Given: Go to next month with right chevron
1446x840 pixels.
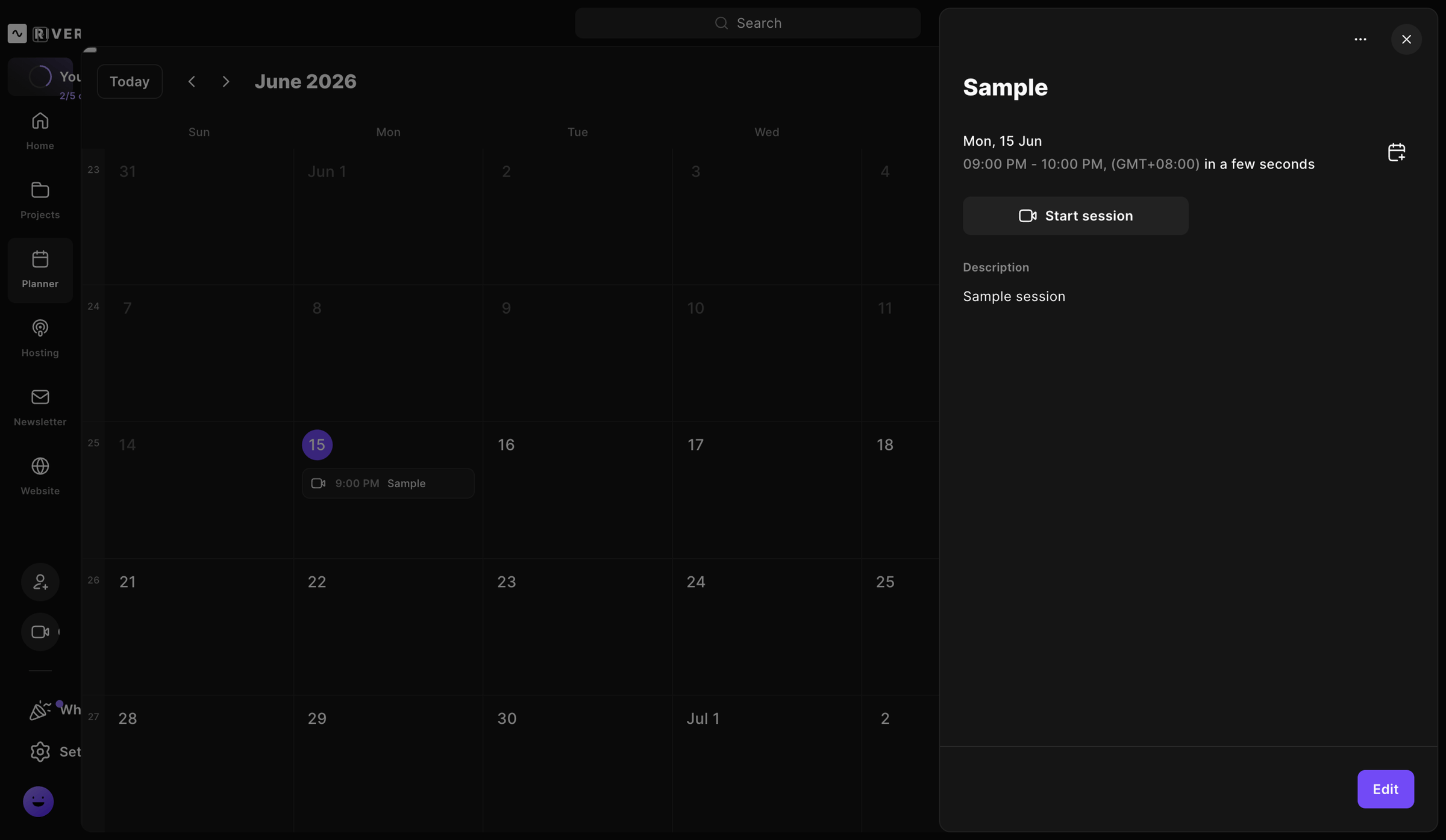Looking at the screenshot, I should [x=226, y=81].
